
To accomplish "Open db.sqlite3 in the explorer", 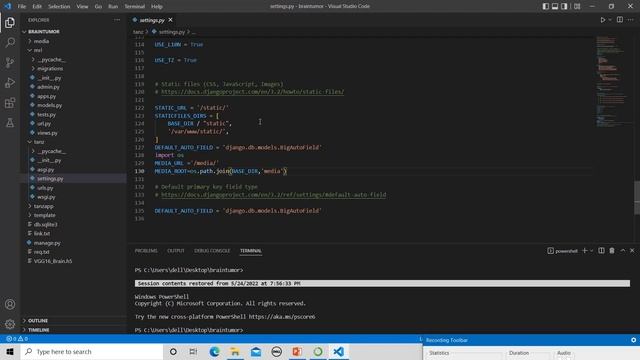I will [x=45, y=224].
